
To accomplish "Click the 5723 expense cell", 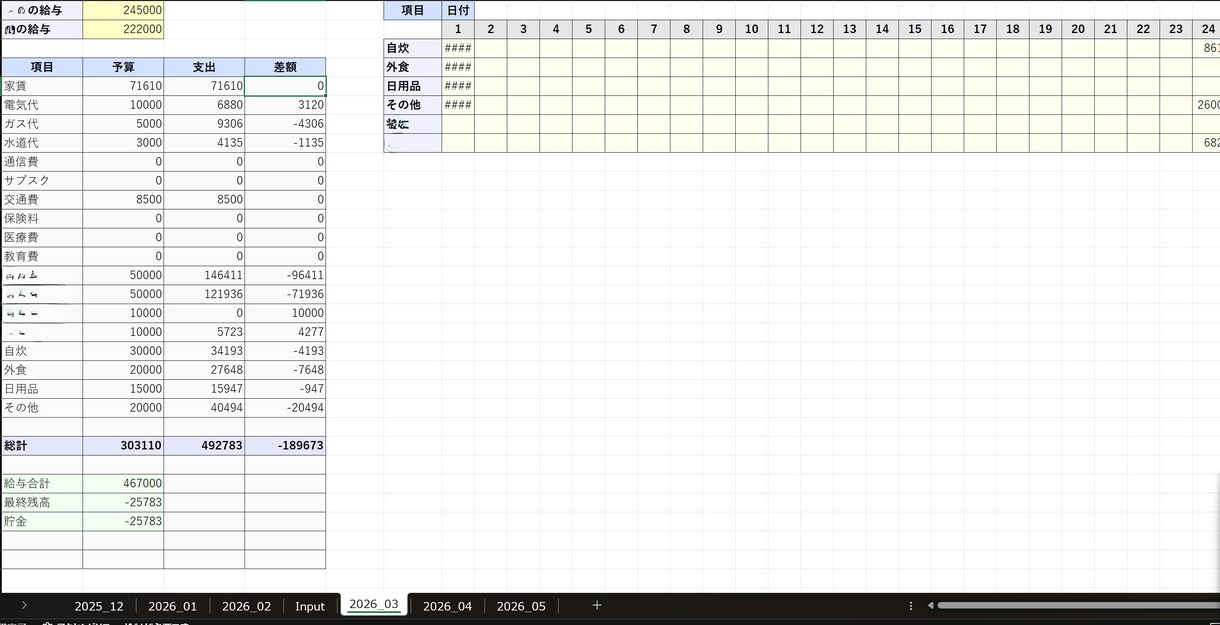I will click(x=204, y=333).
